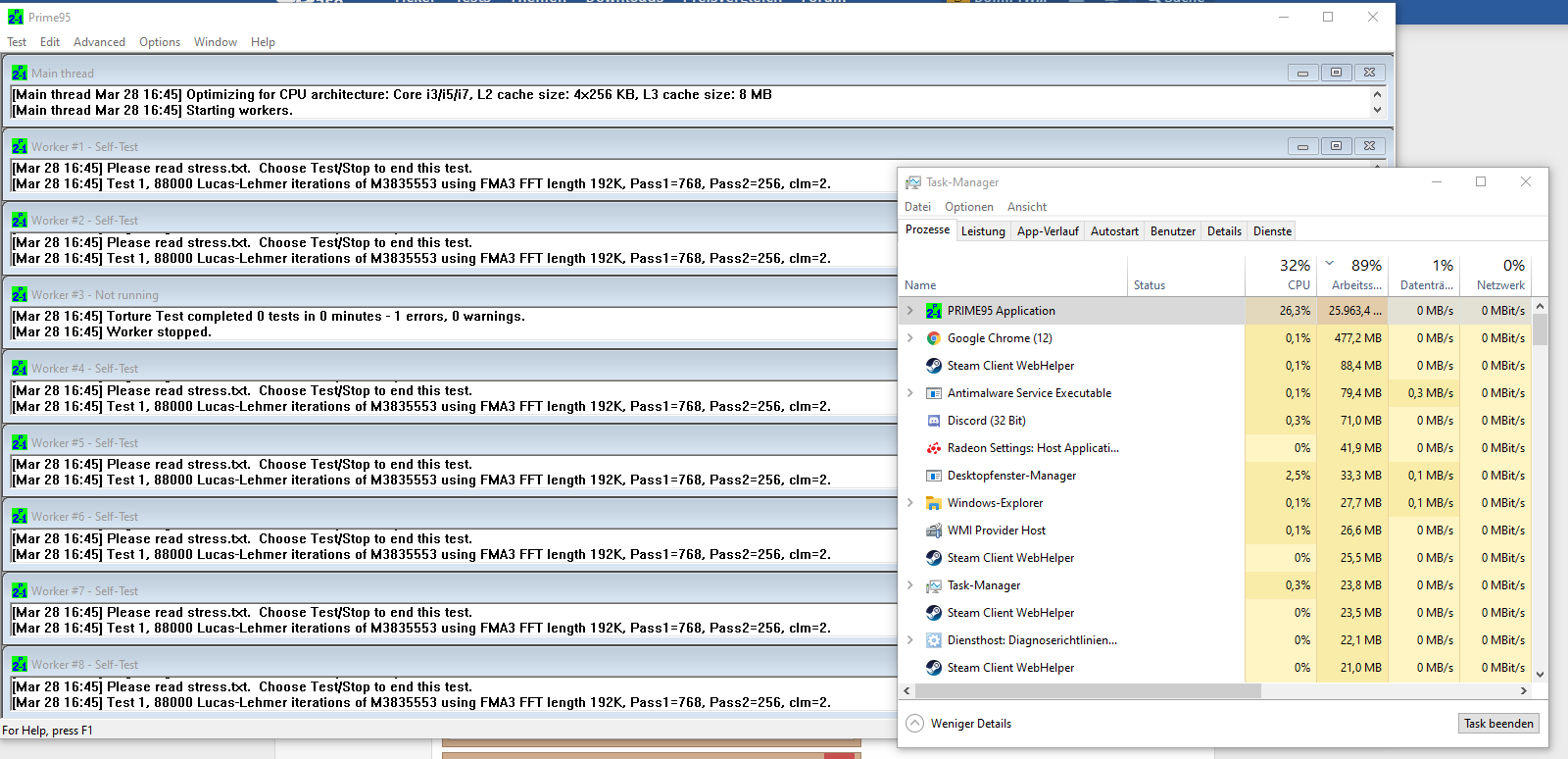Click the Worker #2 window icon
1568x759 pixels.
tap(20, 220)
